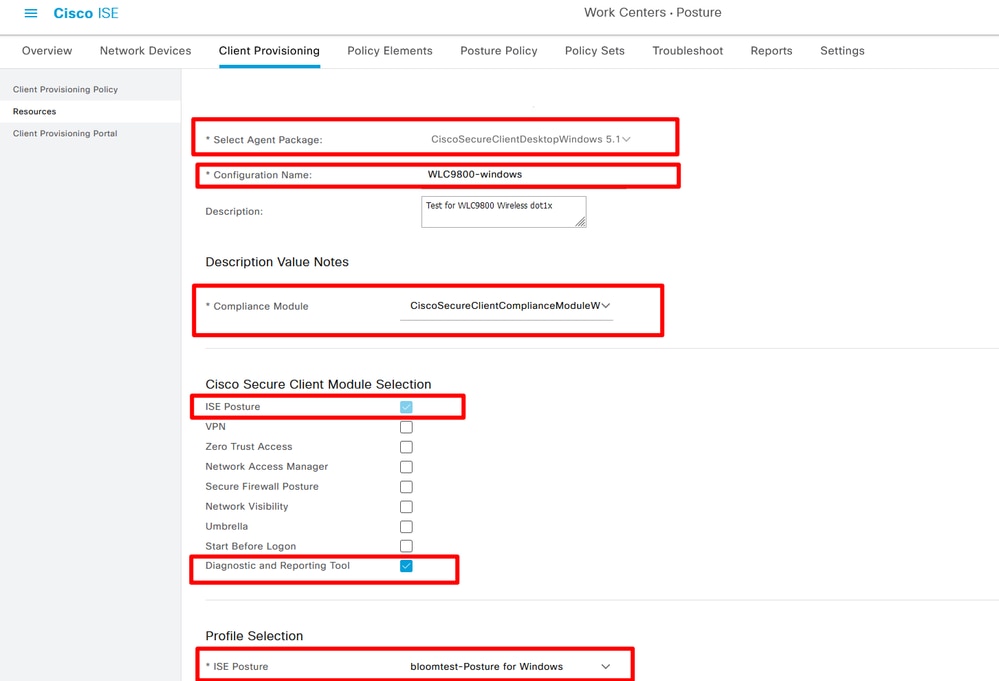Screen dimensions: 999x681
Task: Switch to Policy Sets tab
Action: coord(594,51)
